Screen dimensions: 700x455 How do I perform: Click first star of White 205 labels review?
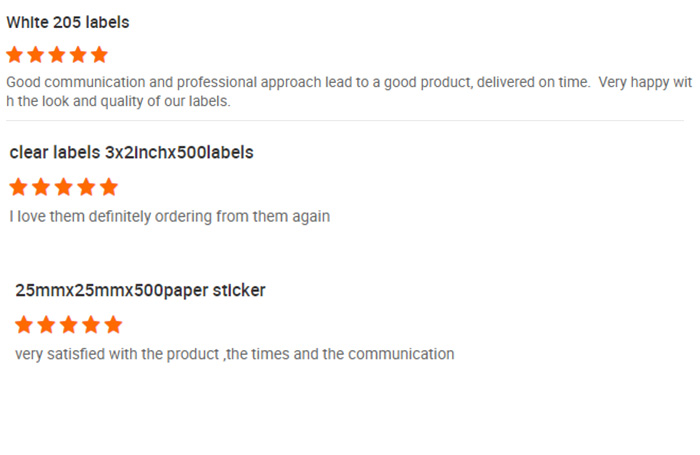pyautogui.click(x=15, y=55)
